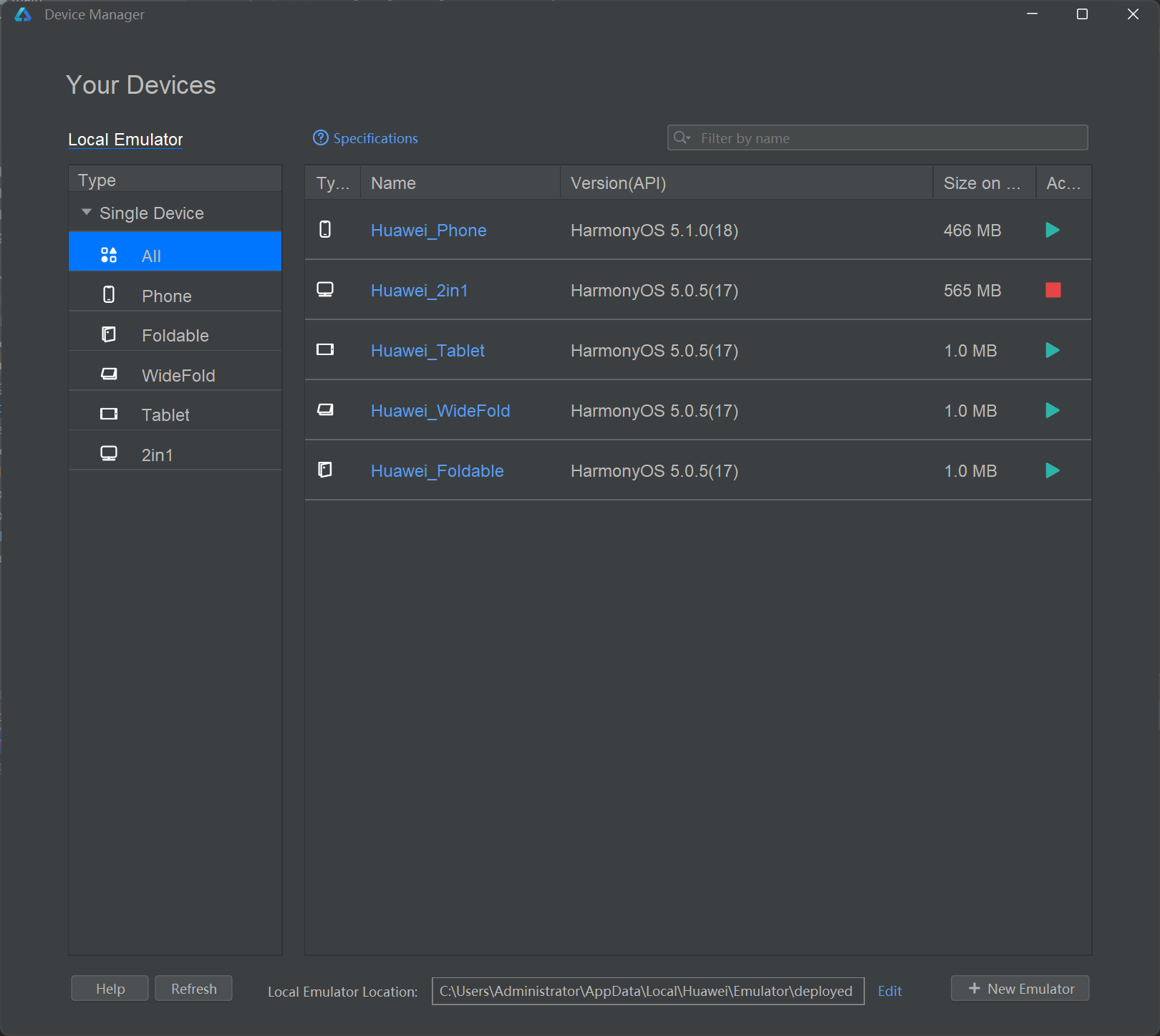The image size is (1160, 1036).
Task: Collapse the Single Device tree node
Action: (x=87, y=213)
